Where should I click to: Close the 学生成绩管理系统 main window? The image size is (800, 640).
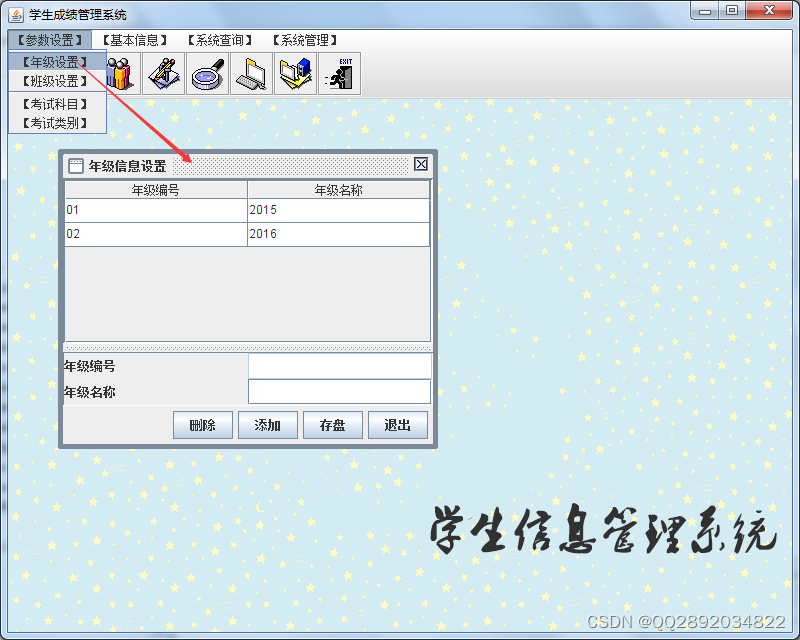click(769, 11)
